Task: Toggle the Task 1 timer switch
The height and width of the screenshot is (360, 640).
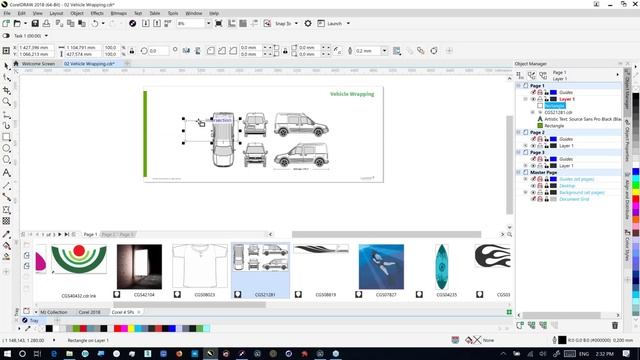Action: tap(6, 36)
